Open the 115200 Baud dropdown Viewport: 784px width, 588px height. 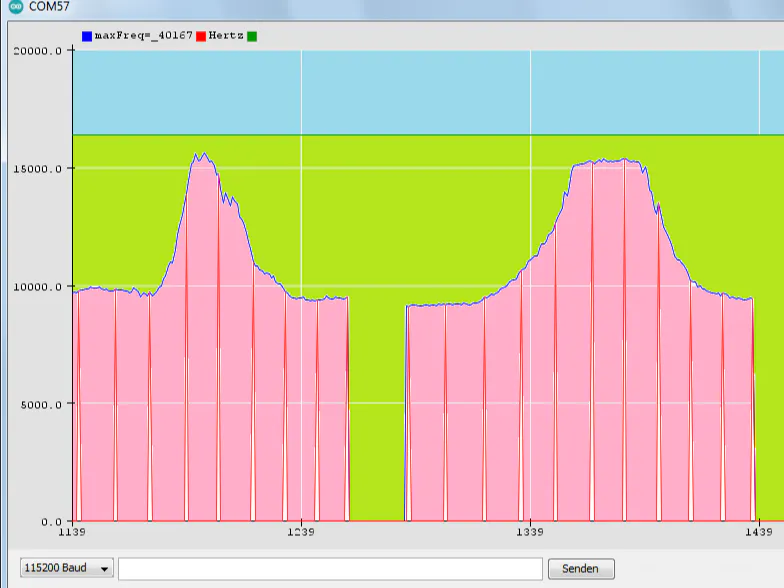tap(67, 568)
